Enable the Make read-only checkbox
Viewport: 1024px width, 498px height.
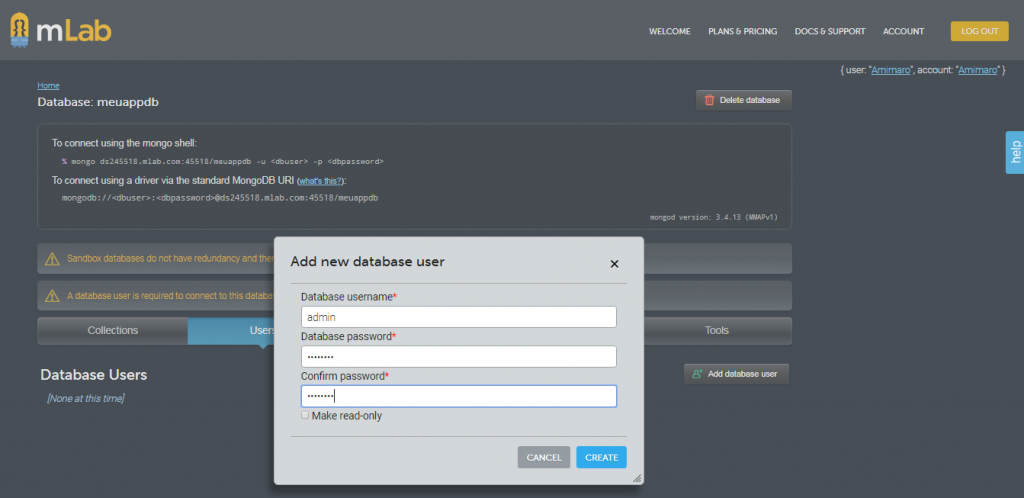point(306,415)
